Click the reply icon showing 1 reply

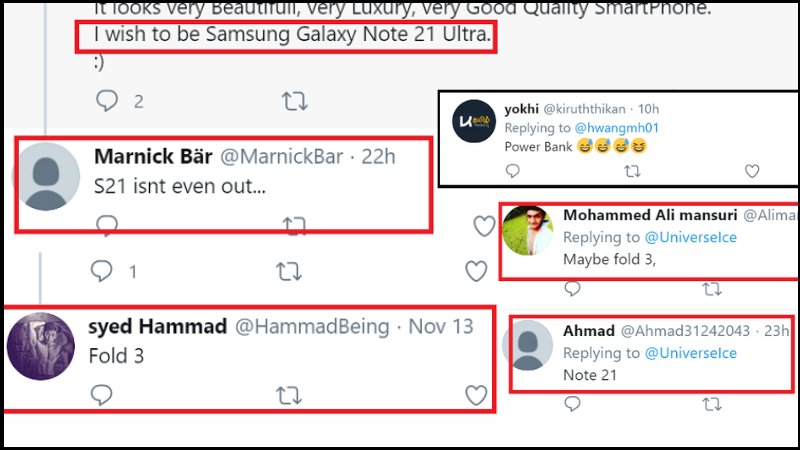(105, 271)
